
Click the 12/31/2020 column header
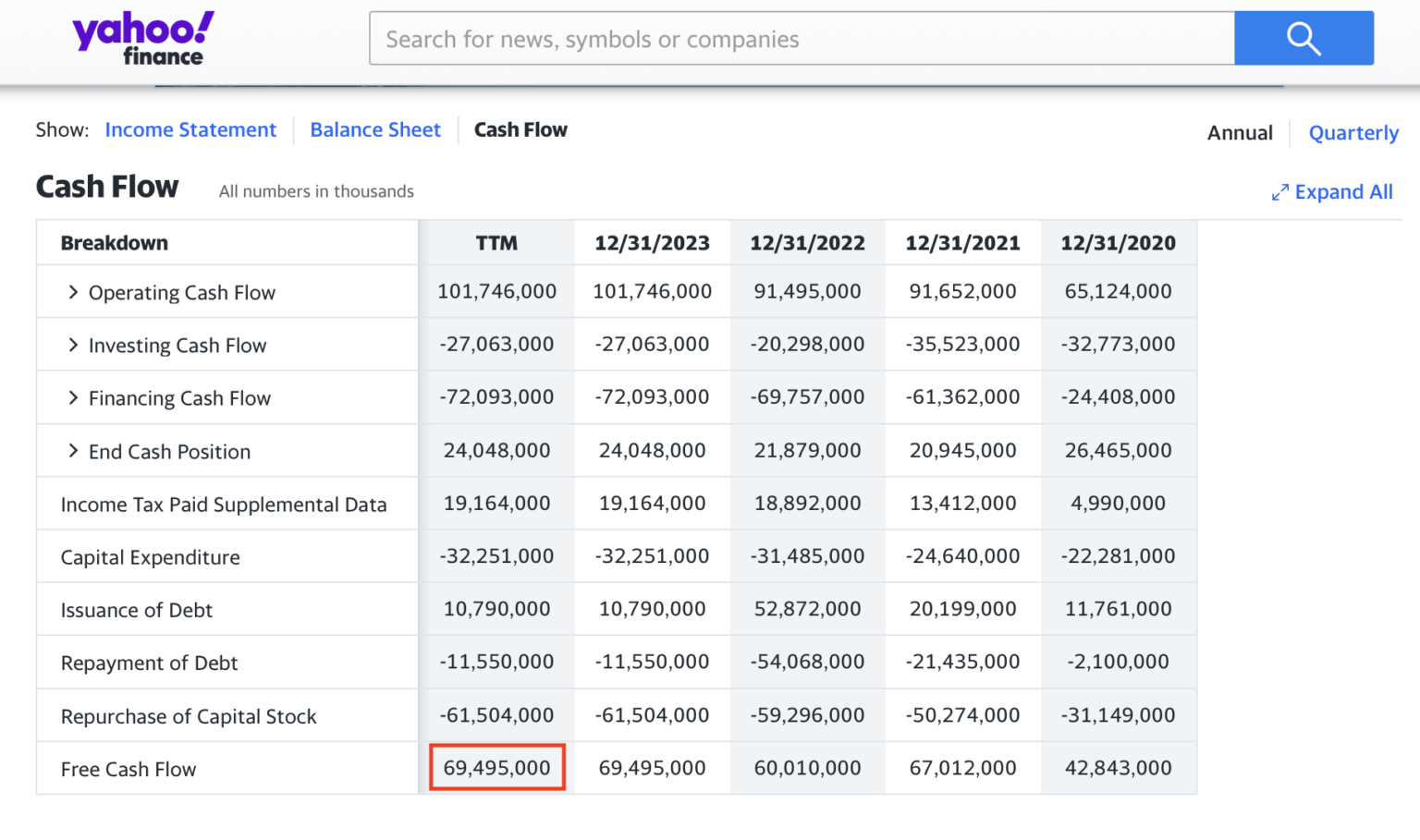click(x=1118, y=243)
